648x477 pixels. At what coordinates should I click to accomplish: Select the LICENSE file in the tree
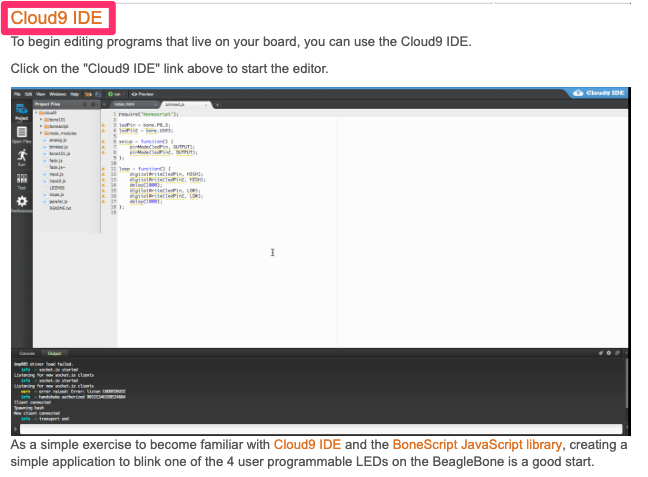point(57,188)
